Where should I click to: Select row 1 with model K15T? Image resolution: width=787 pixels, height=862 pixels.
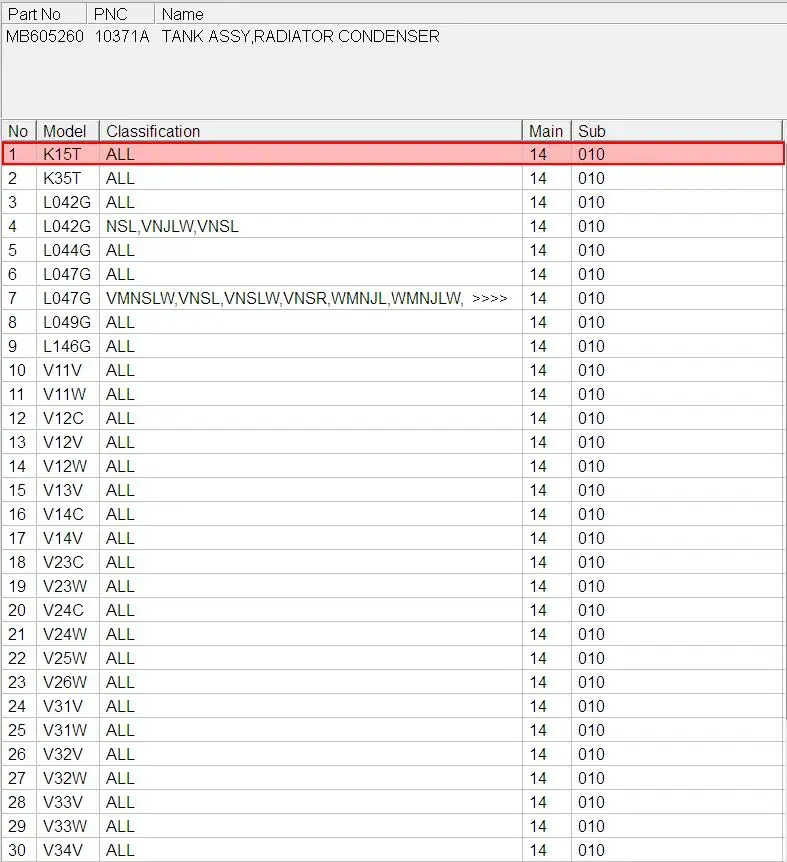pos(393,154)
